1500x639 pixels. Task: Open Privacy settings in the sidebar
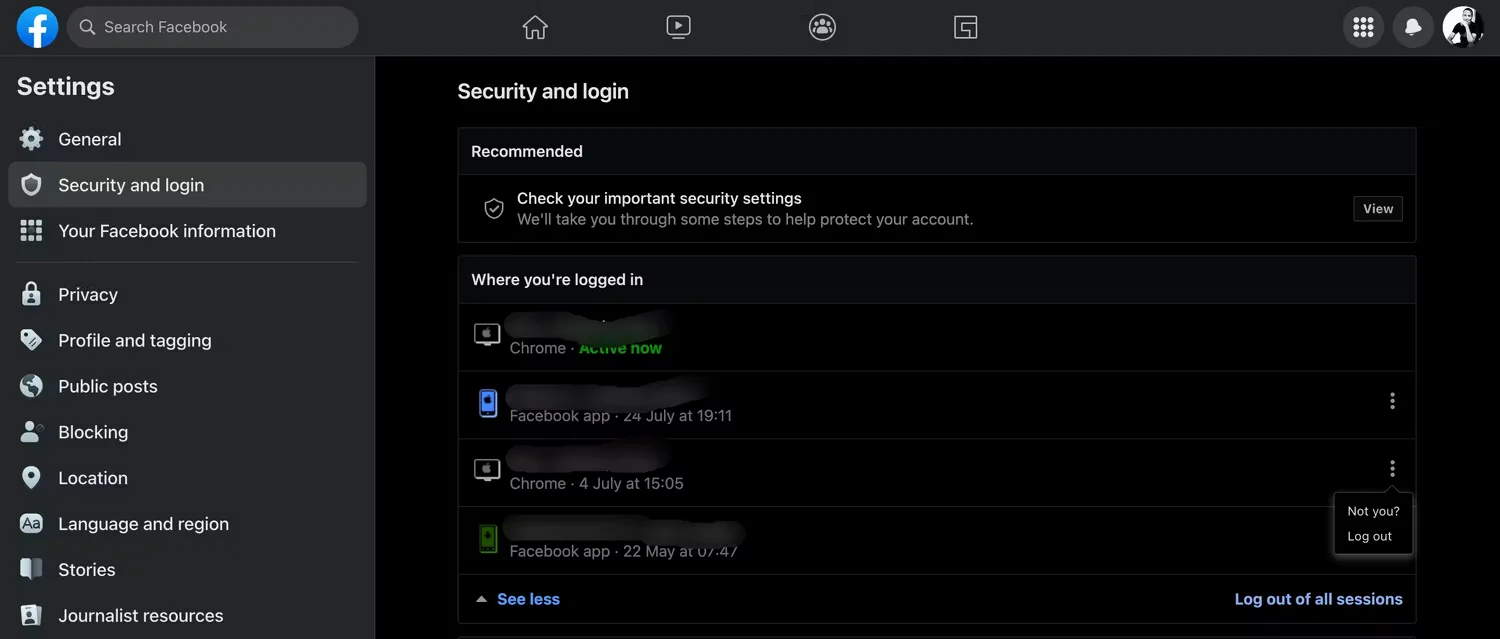click(88, 294)
